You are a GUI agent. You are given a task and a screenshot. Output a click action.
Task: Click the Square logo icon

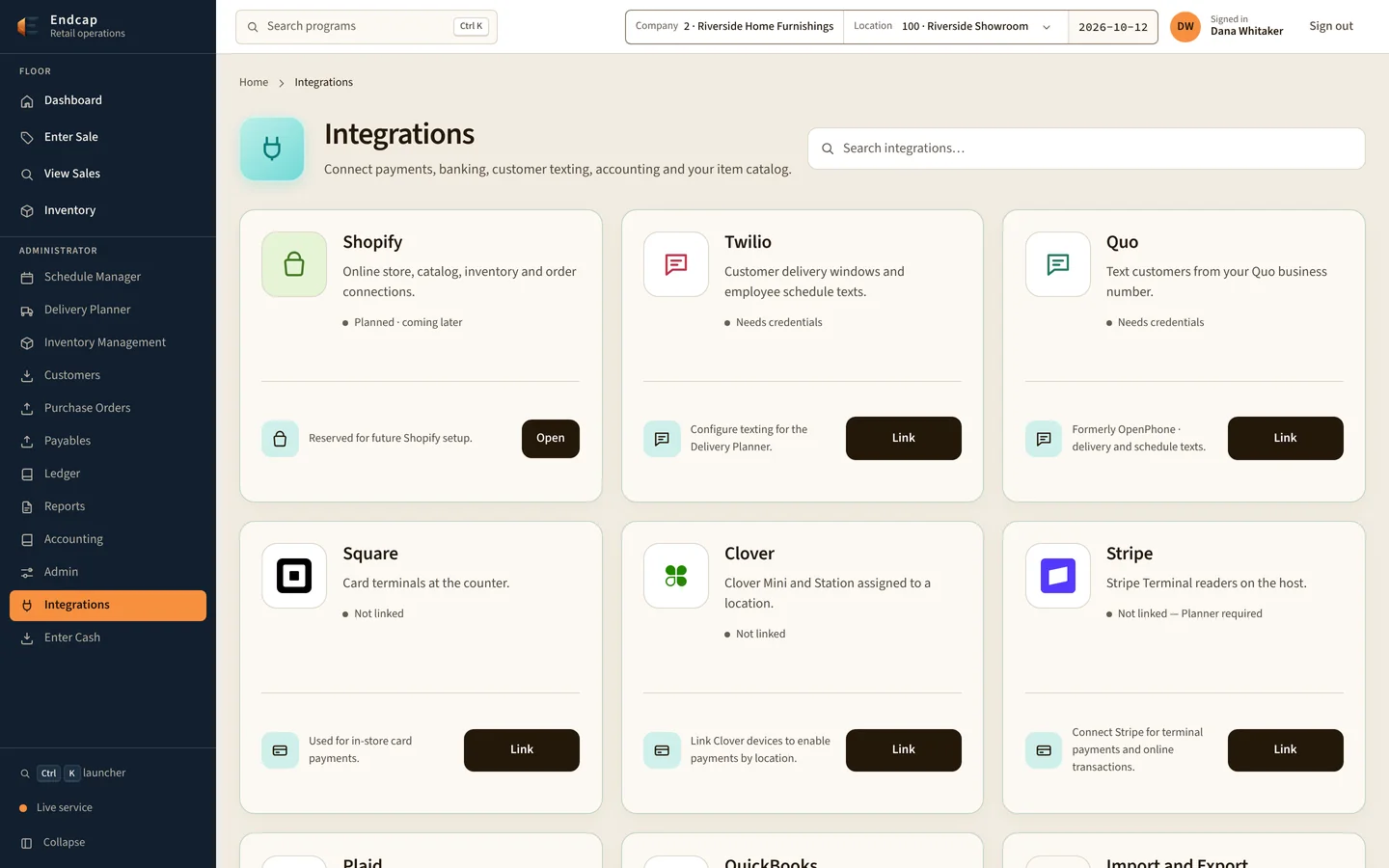point(294,576)
